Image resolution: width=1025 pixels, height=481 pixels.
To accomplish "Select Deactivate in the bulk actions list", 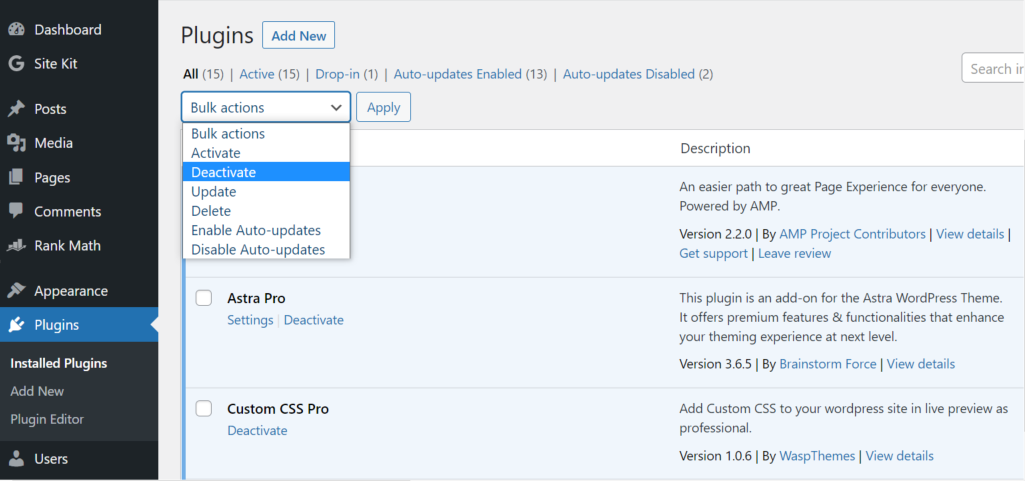I will 266,173.
